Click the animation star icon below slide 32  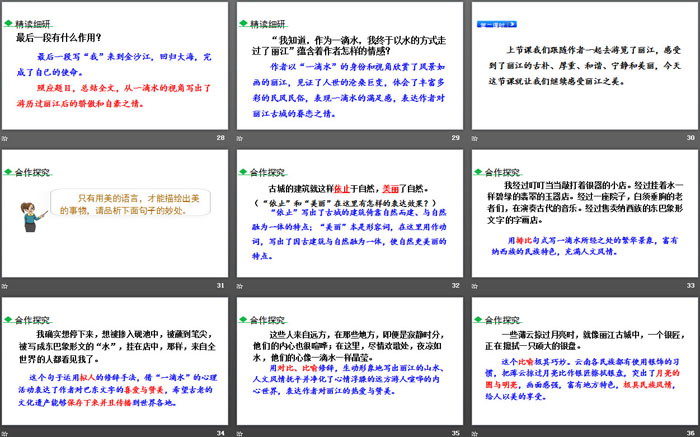point(240,285)
